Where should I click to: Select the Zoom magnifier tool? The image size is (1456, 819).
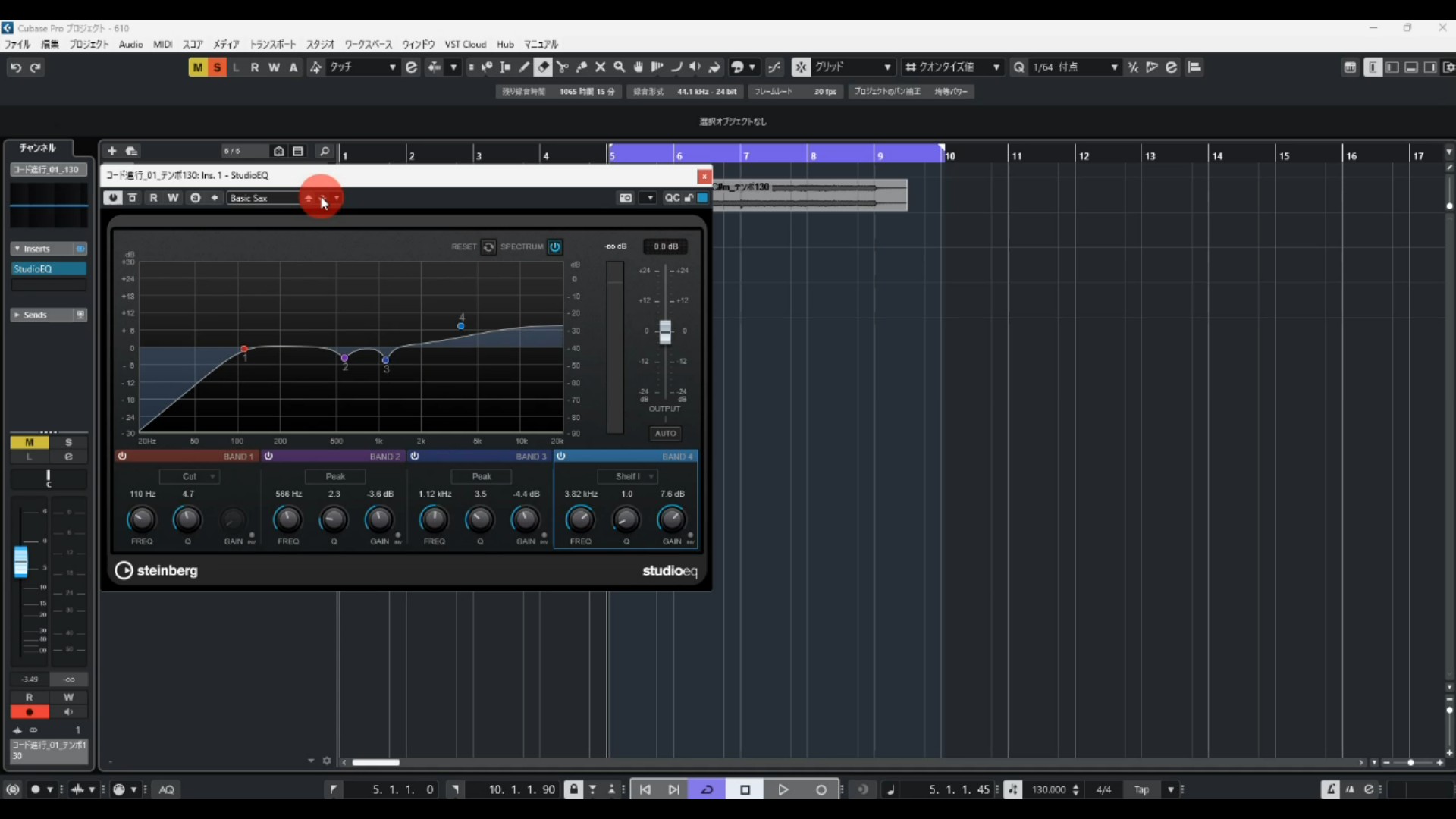[x=619, y=67]
